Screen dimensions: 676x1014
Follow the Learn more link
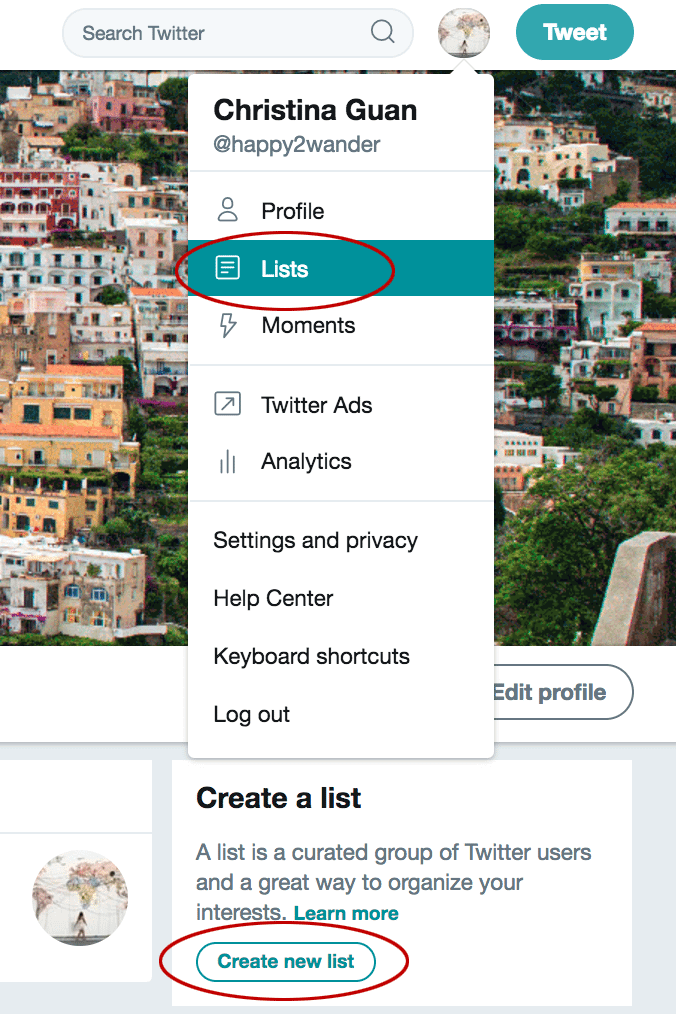346,913
